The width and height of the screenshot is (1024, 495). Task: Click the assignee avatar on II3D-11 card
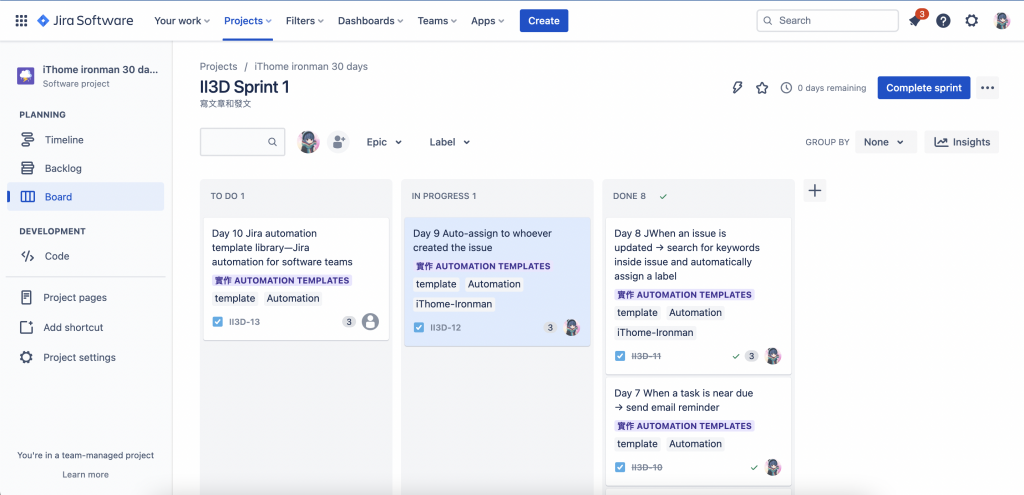pos(773,356)
